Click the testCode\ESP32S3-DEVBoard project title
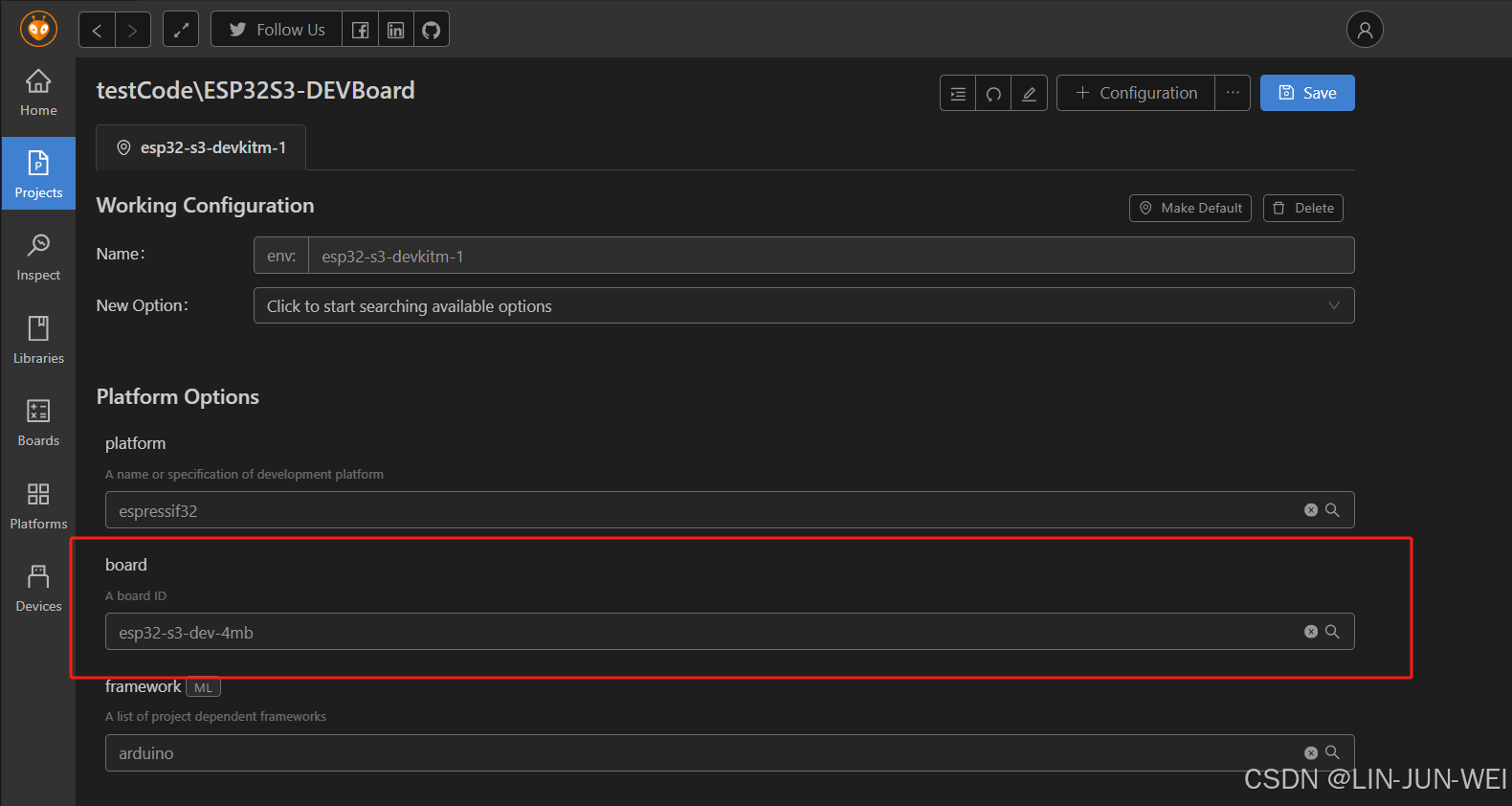1512x806 pixels. tap(256, 90)
